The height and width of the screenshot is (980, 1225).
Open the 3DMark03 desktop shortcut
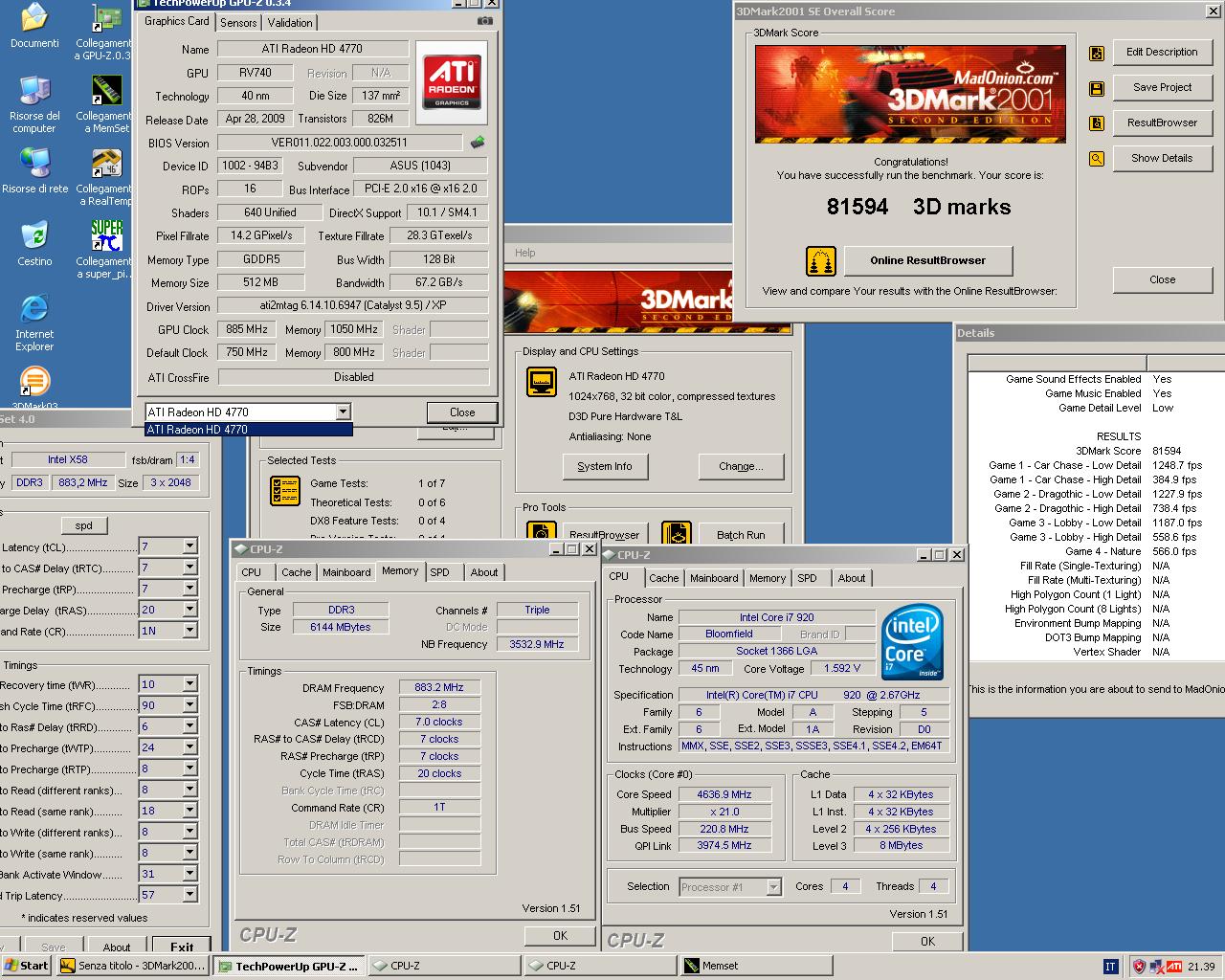pyautogui.click(x=34, y=389)
